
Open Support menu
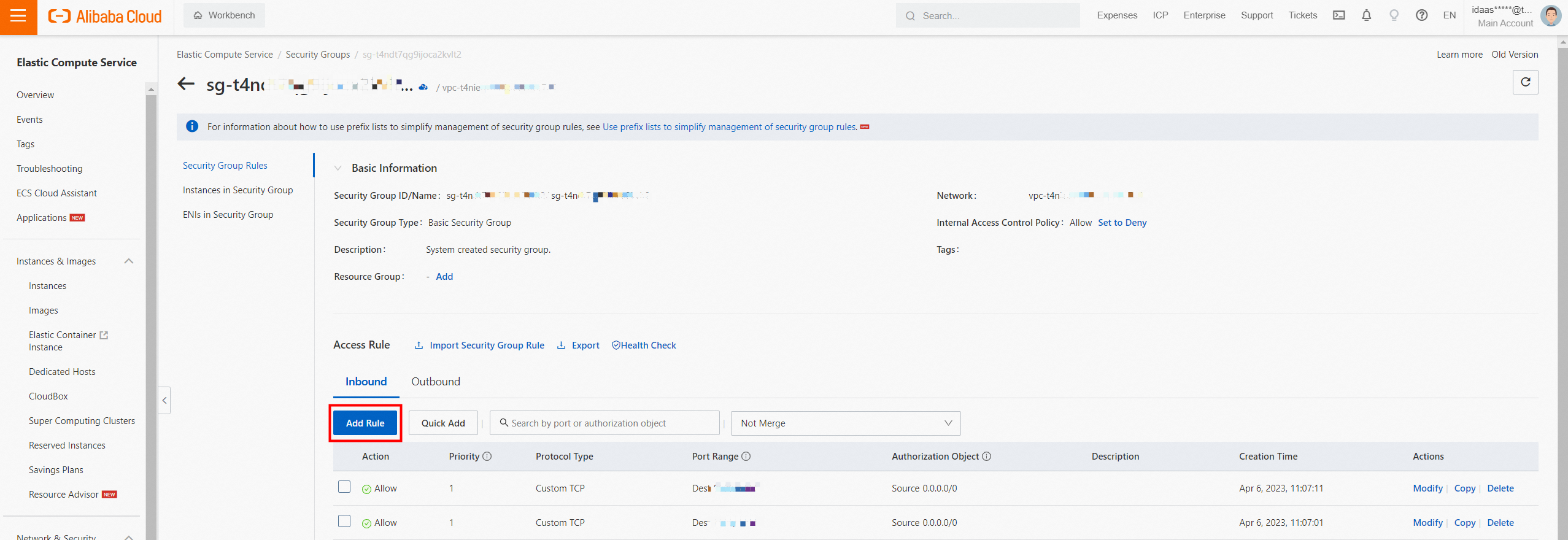(1257, 15)
